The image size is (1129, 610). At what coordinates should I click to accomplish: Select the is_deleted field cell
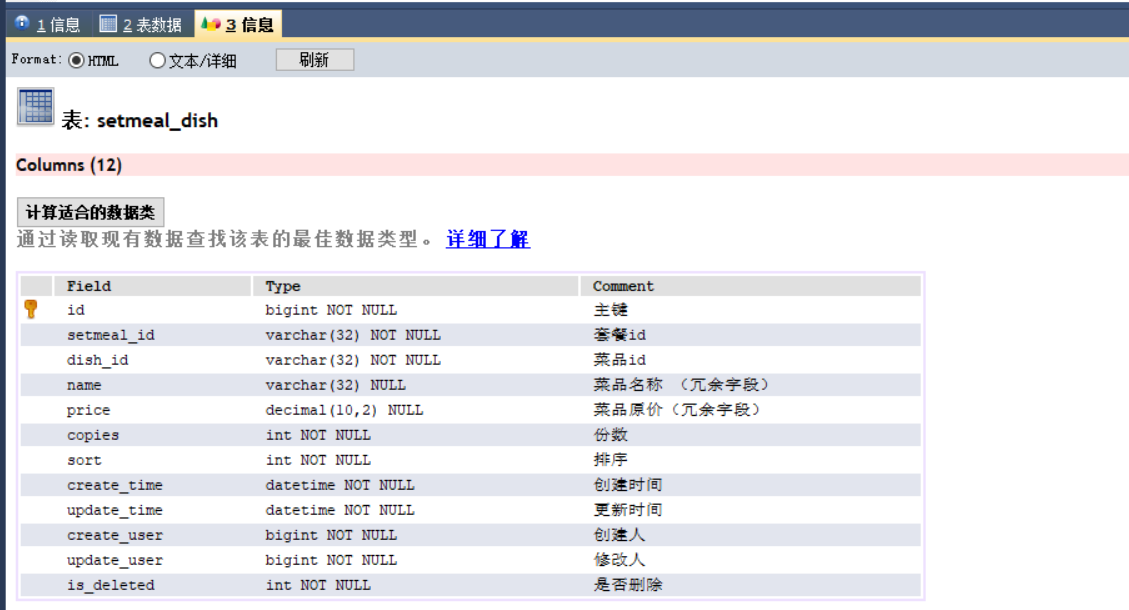tap(153, 585)
